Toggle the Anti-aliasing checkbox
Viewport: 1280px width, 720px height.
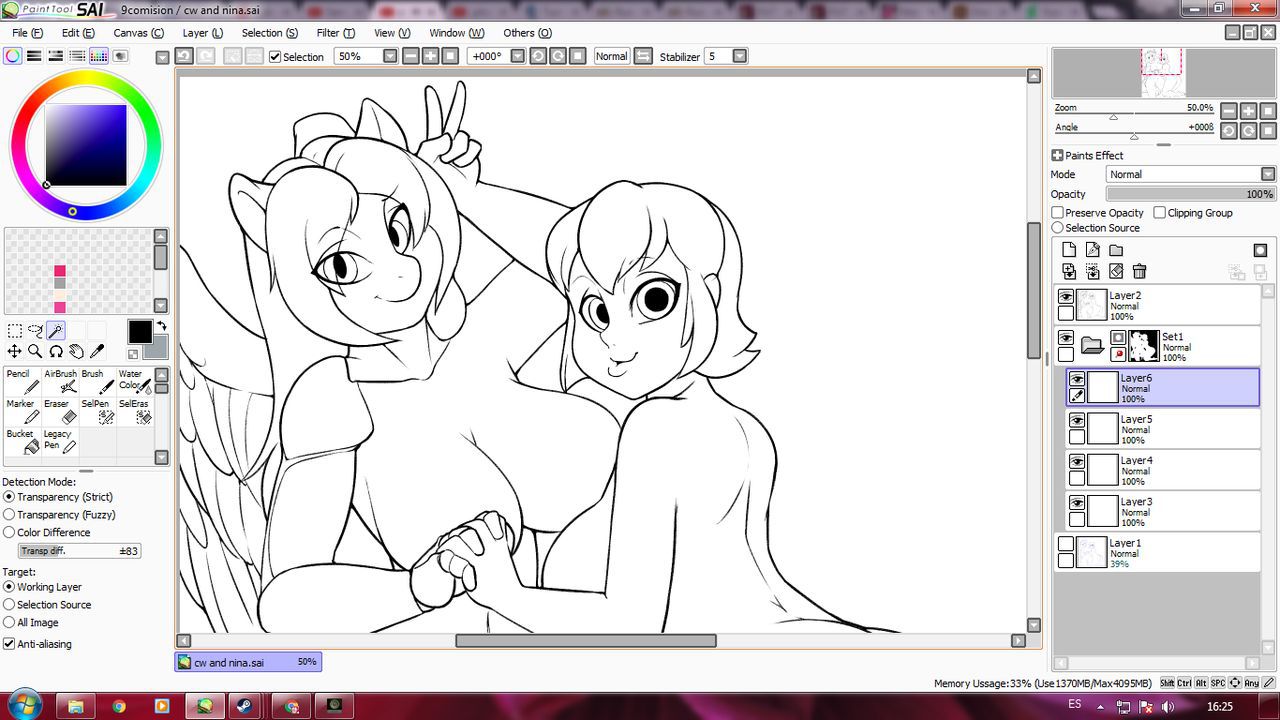click(9, 644)
